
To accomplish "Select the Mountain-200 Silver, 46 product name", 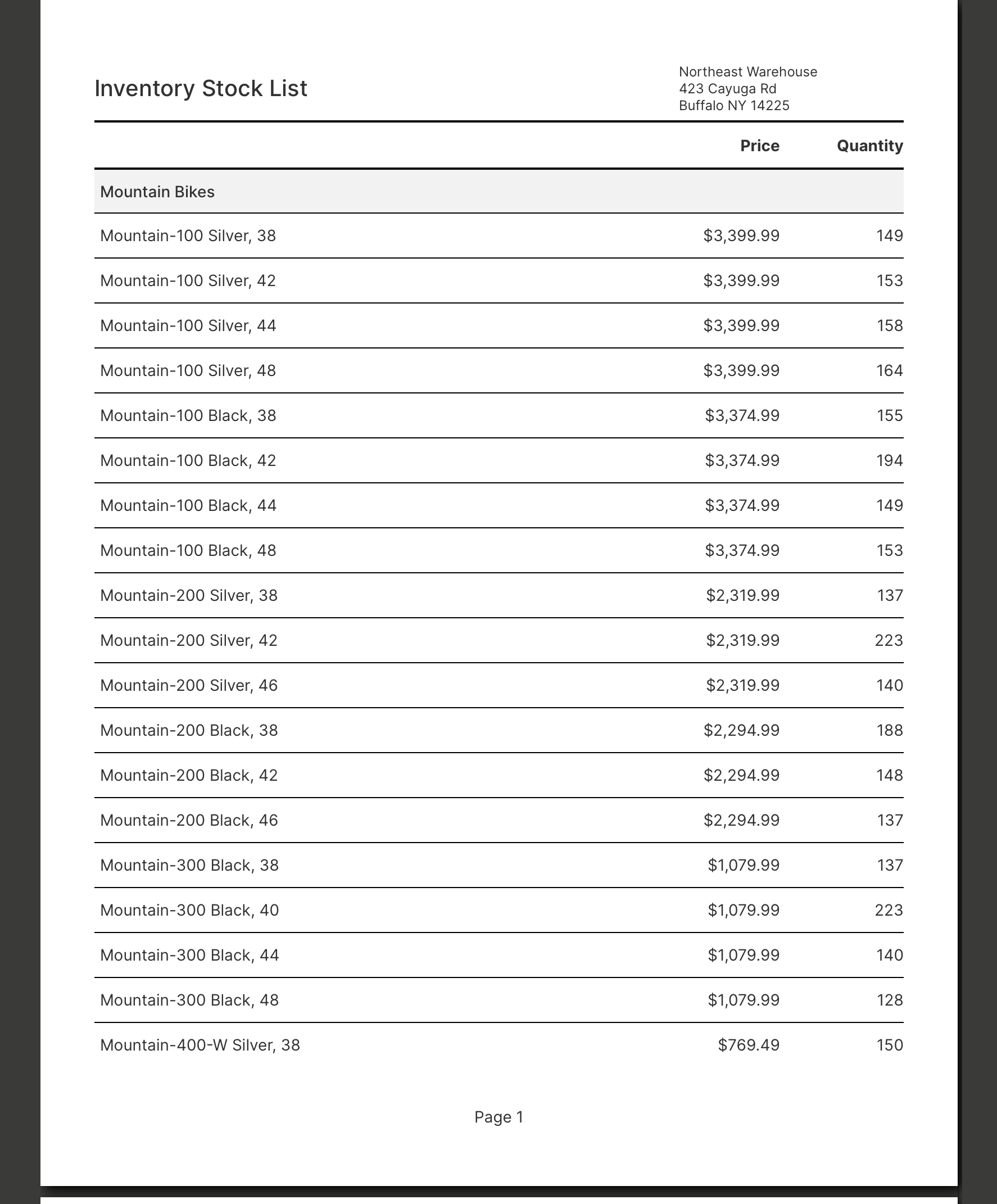I will pyautogui.click(x=189, y=685).
